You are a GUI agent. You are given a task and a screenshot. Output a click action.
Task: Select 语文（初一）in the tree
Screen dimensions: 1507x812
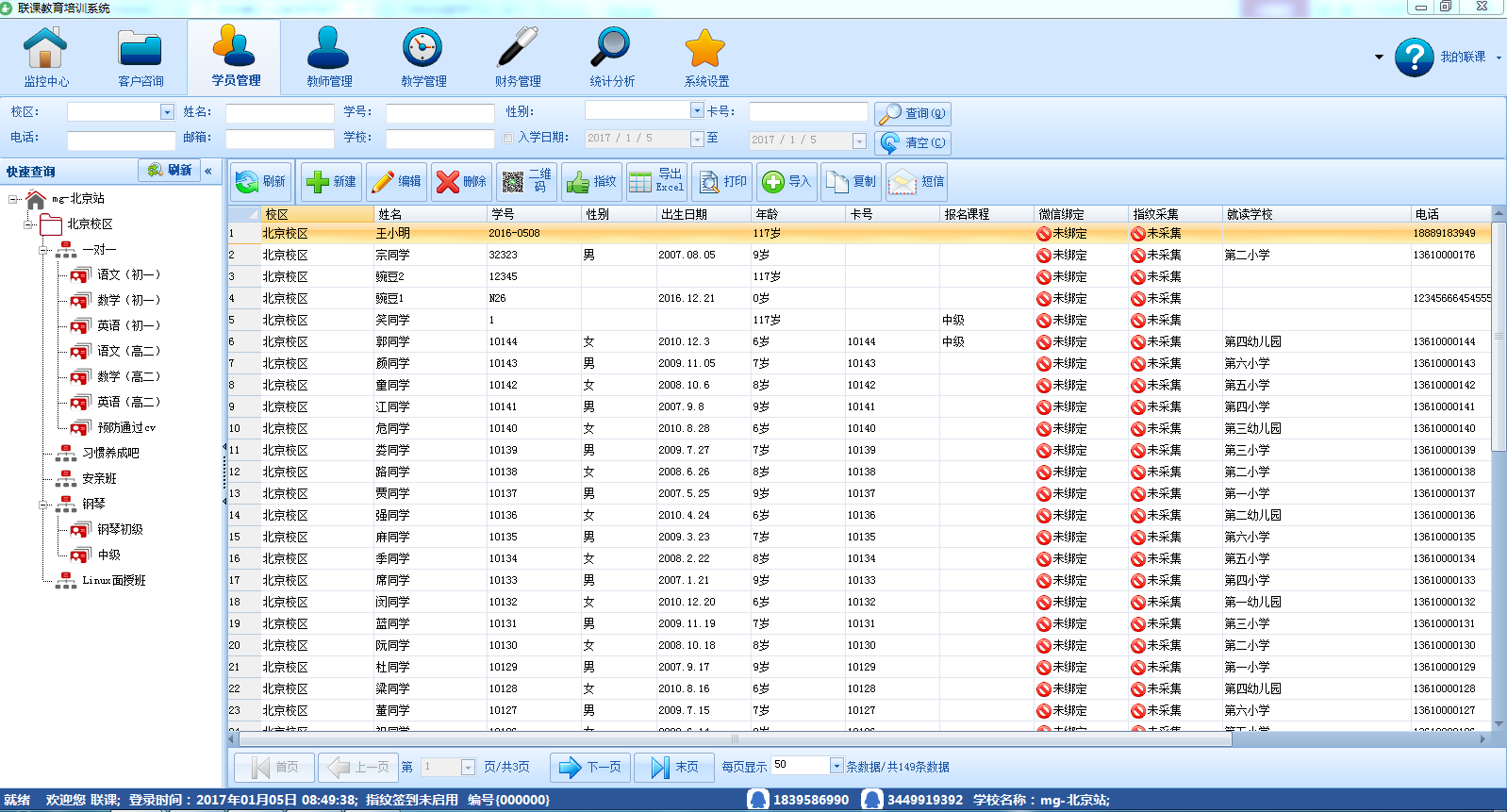[128, 274]
